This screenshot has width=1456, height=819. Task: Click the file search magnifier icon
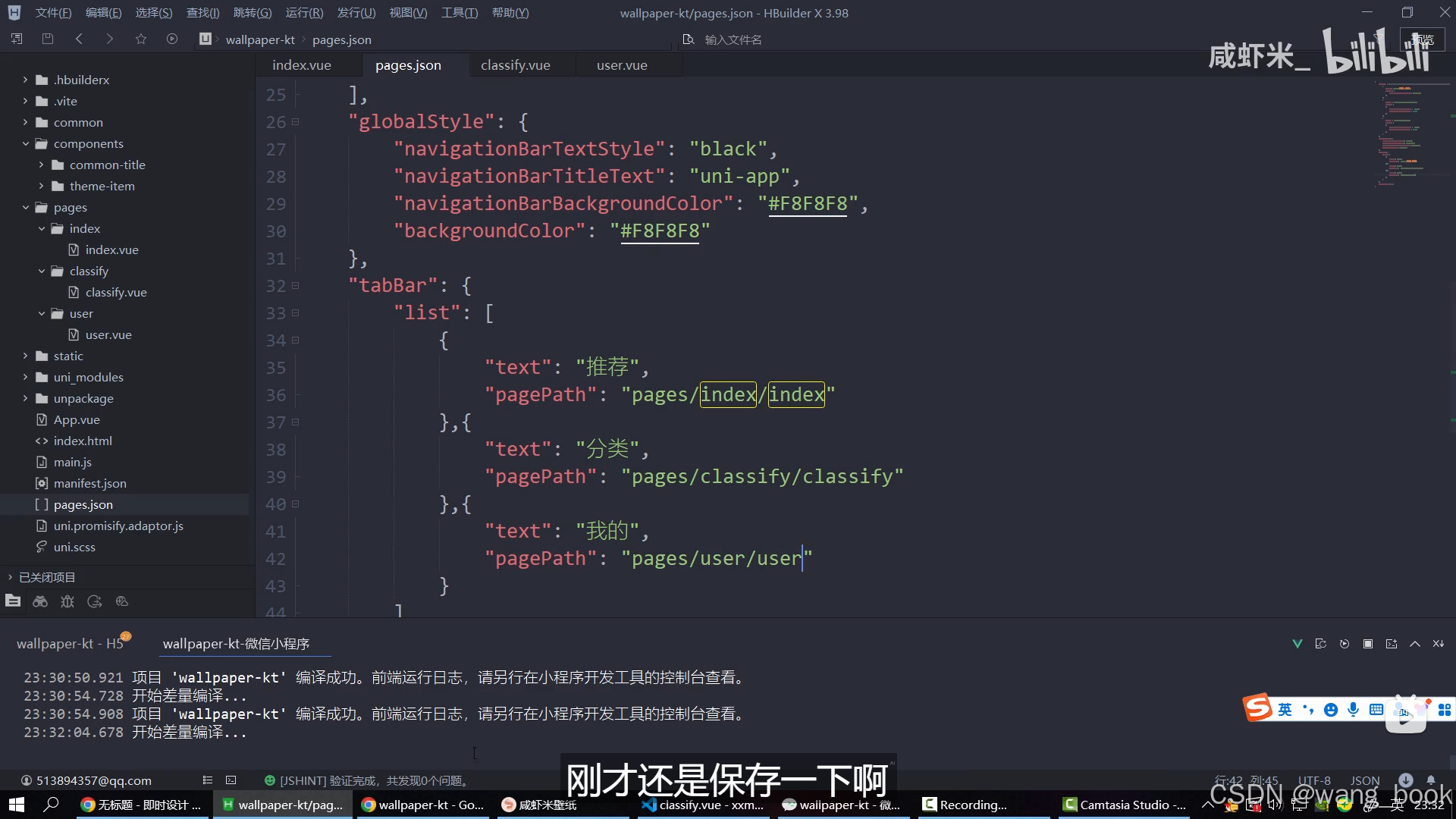pos(689,39)
